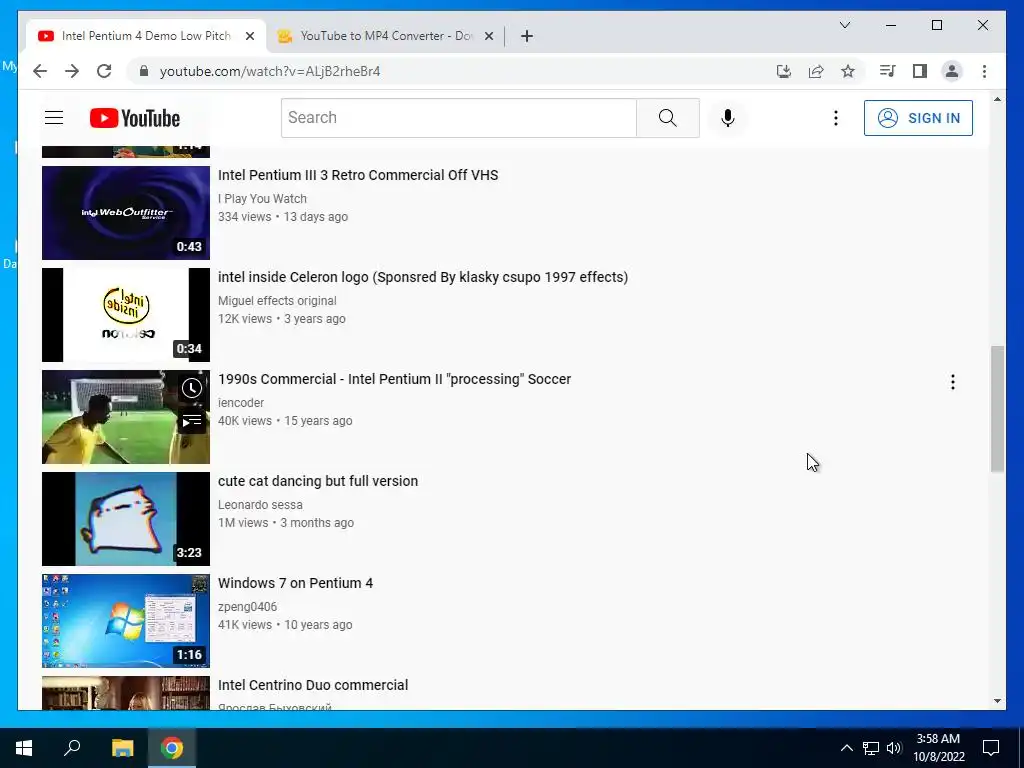Image resolution: width=1024 pixels, height=768 pixels.
Task: Open Windows 7 on Pentium 4 title
Action: [295, 583]
